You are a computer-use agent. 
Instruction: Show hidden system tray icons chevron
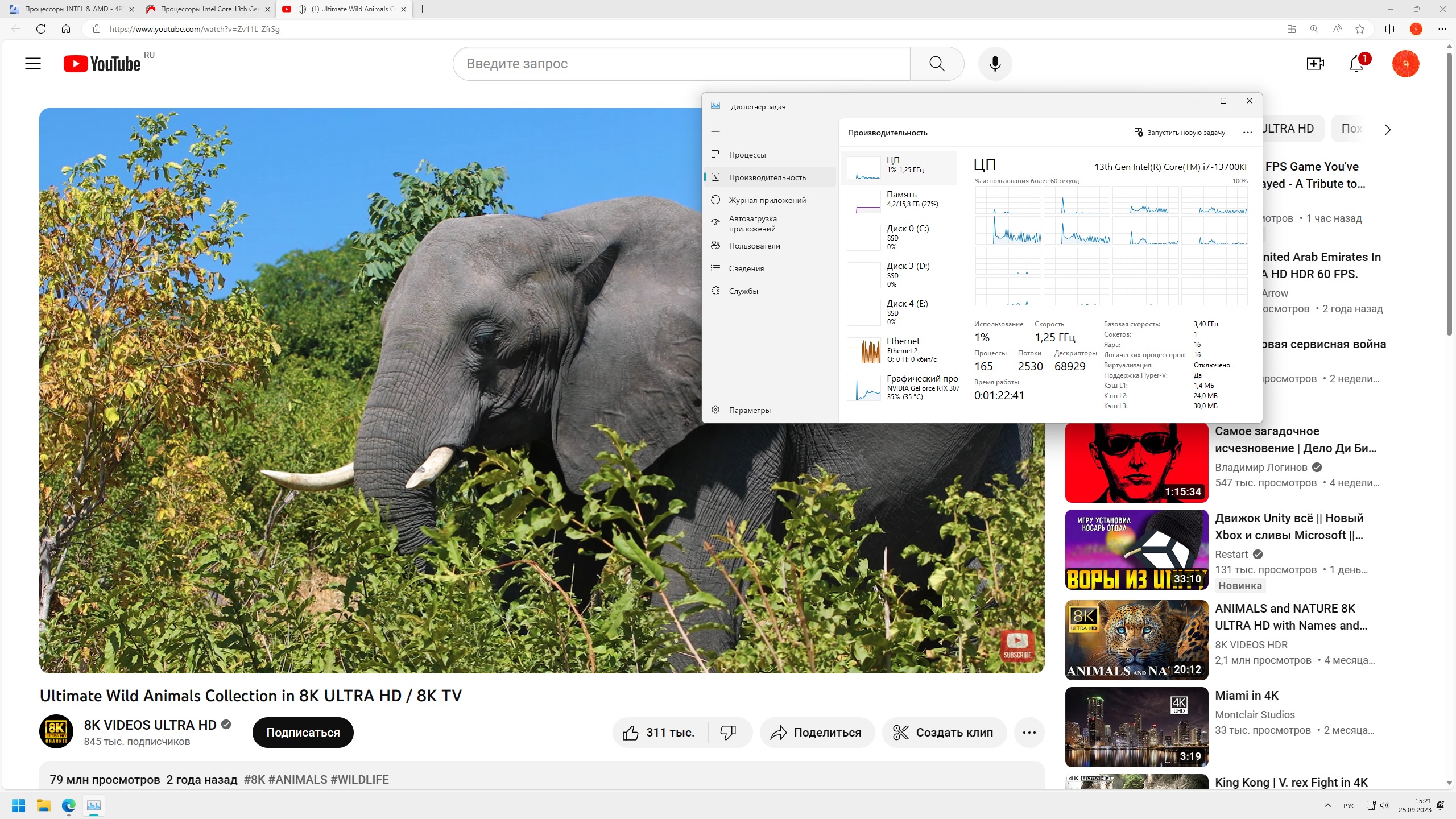tap(1328, 805)
